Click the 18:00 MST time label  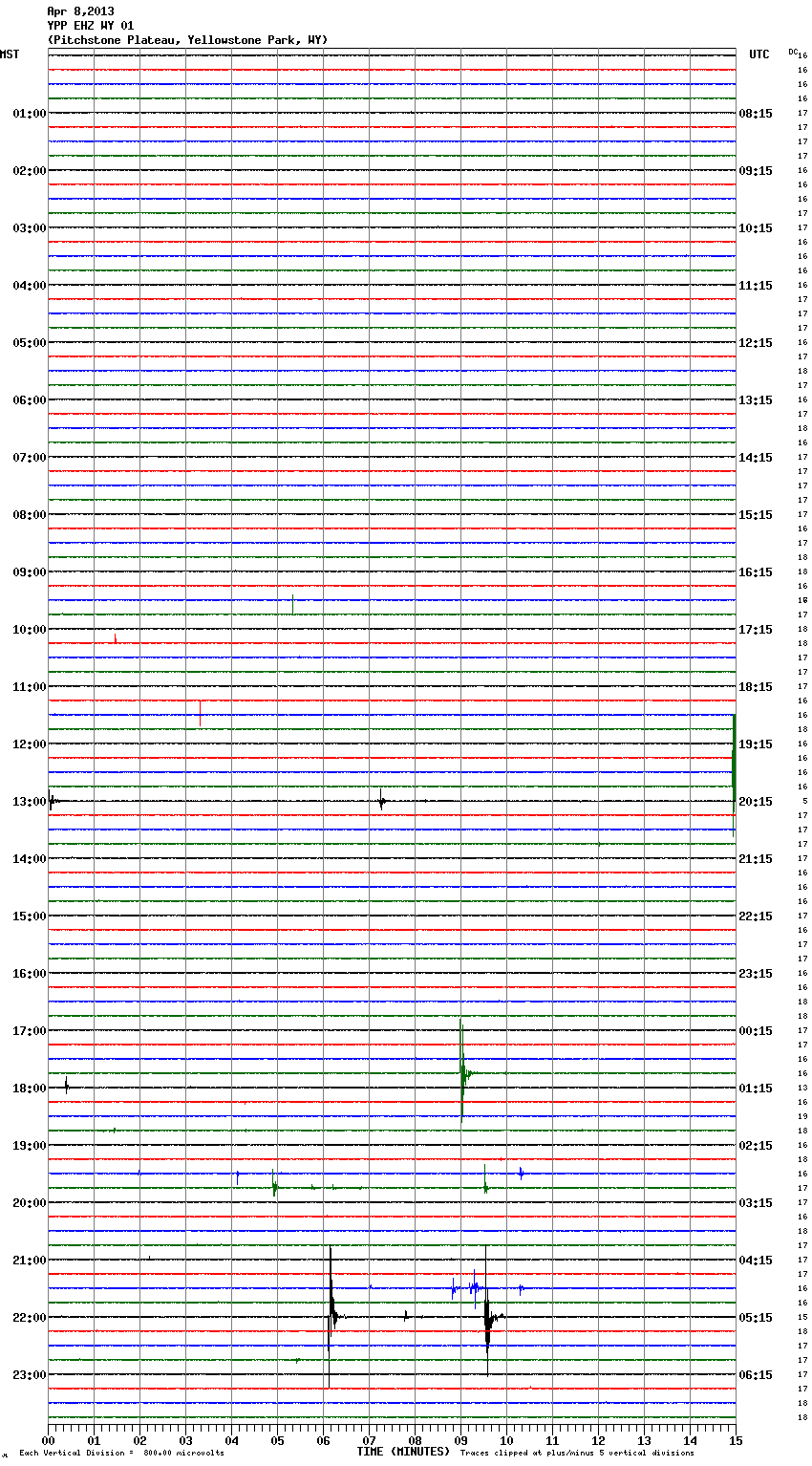29,1089
